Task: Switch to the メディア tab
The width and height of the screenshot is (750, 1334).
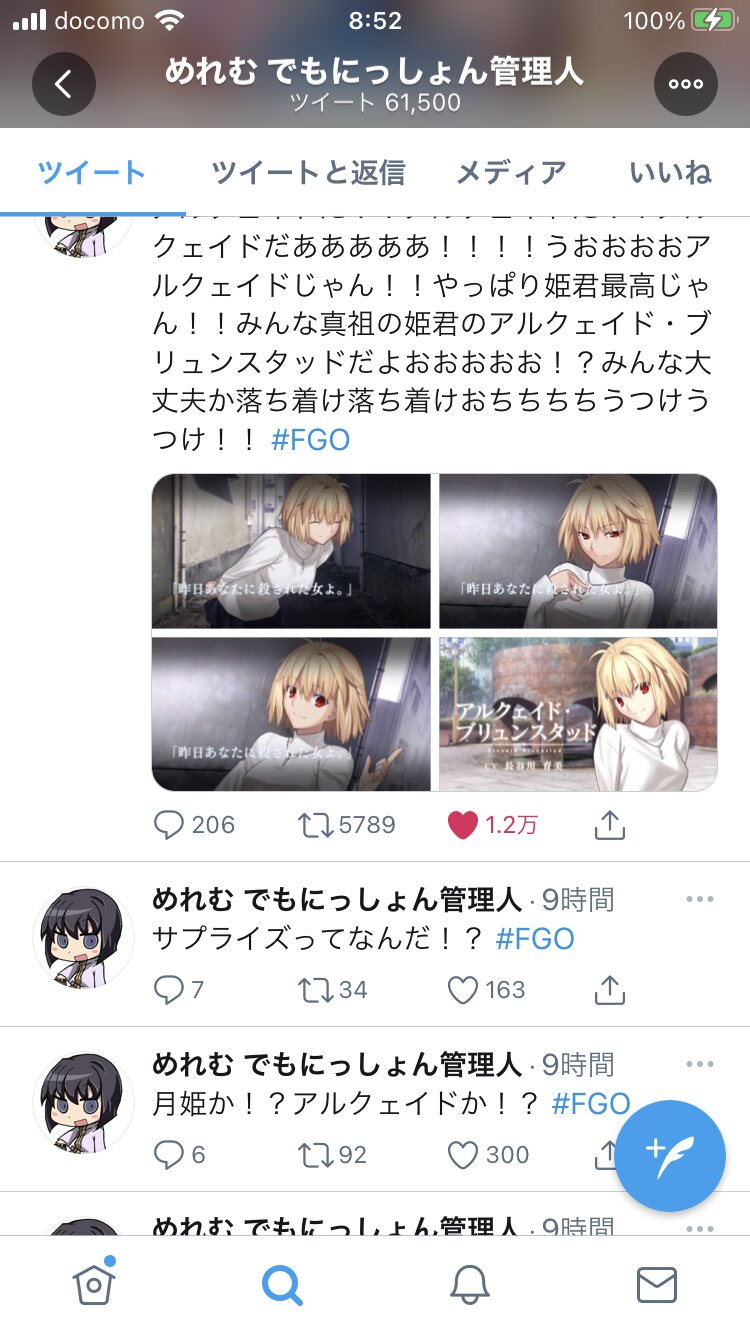Action: point(511,172)
